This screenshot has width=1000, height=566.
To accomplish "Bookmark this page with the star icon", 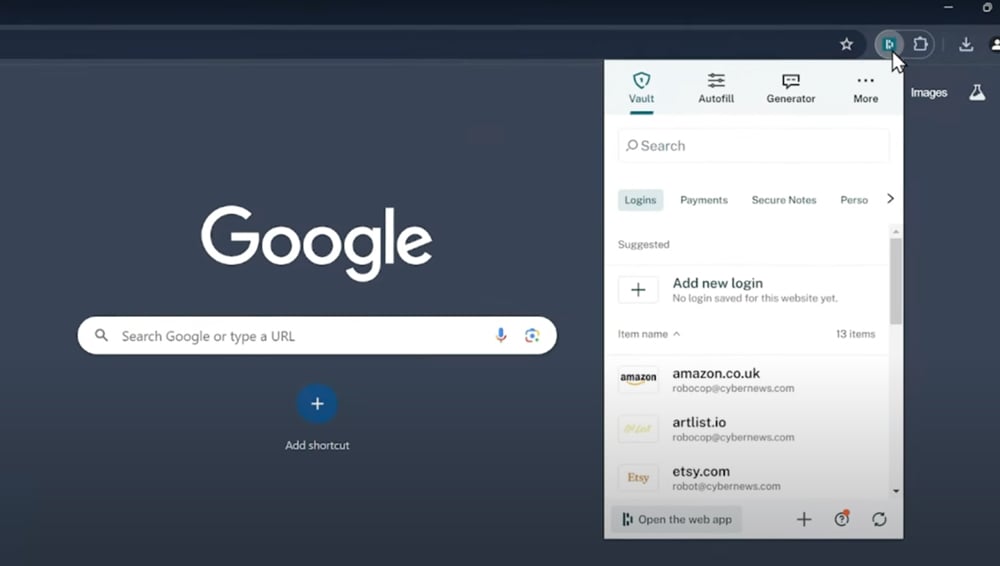I will [846, 44].
